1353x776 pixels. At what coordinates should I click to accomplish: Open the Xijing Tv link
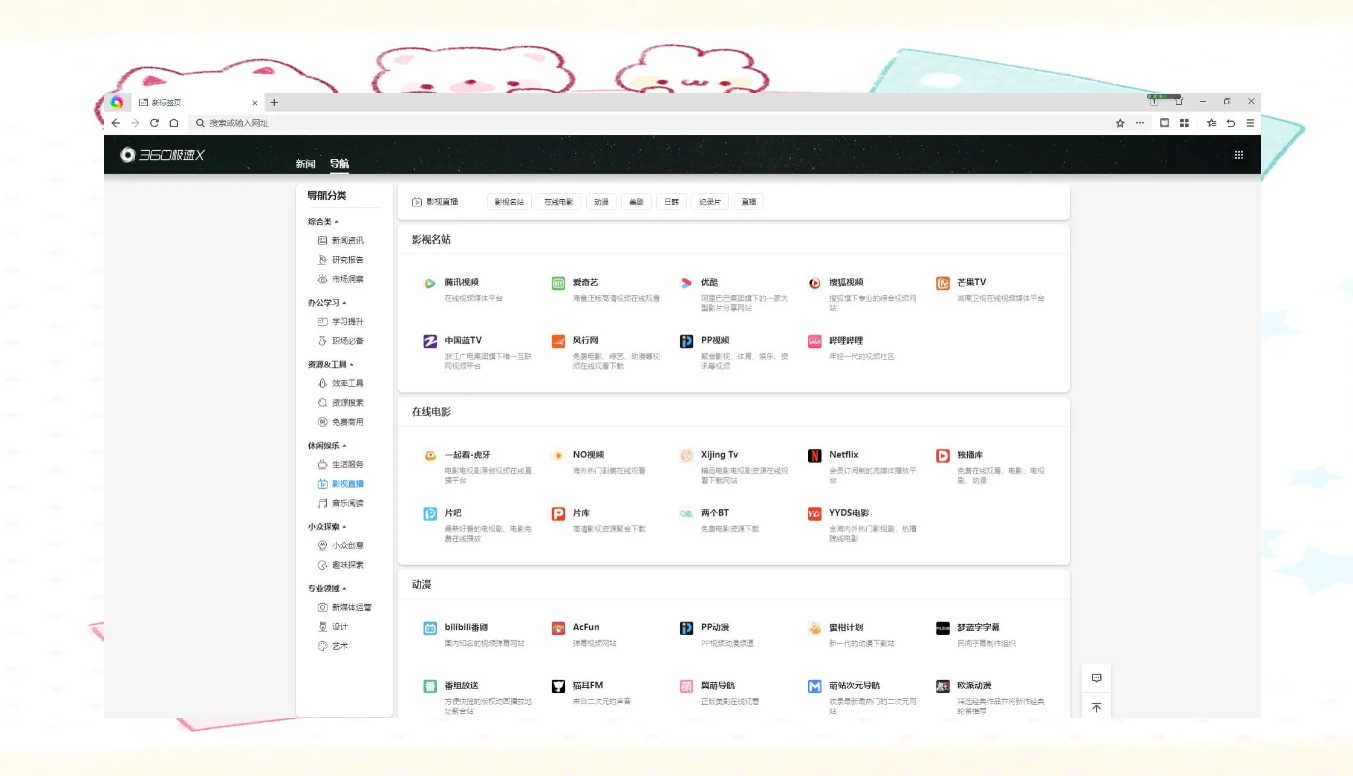point(719,455)
